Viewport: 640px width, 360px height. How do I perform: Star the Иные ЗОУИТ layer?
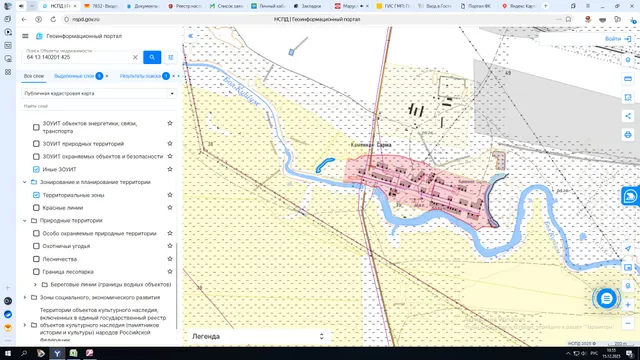pos(170,169)
